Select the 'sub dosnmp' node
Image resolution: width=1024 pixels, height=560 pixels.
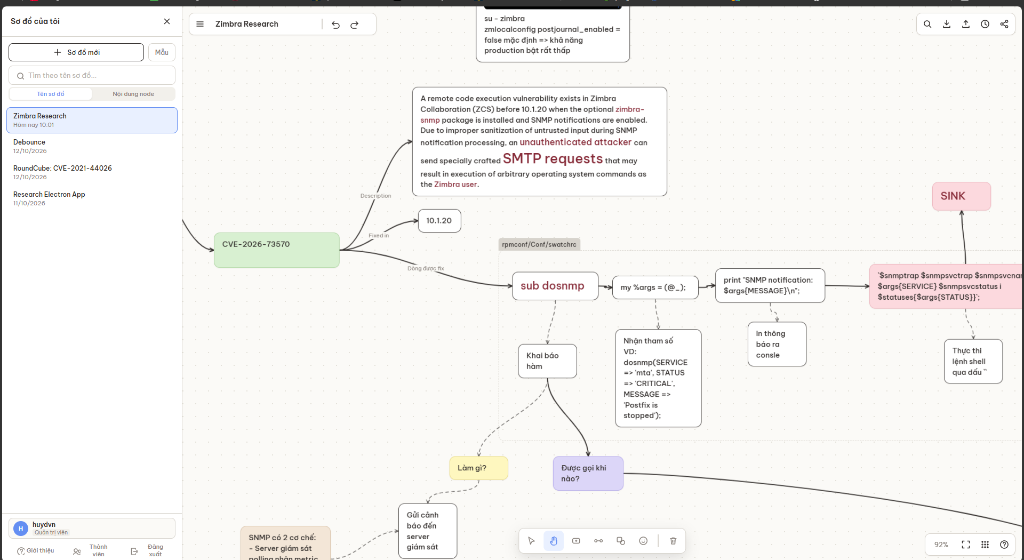tap(555, 286)
